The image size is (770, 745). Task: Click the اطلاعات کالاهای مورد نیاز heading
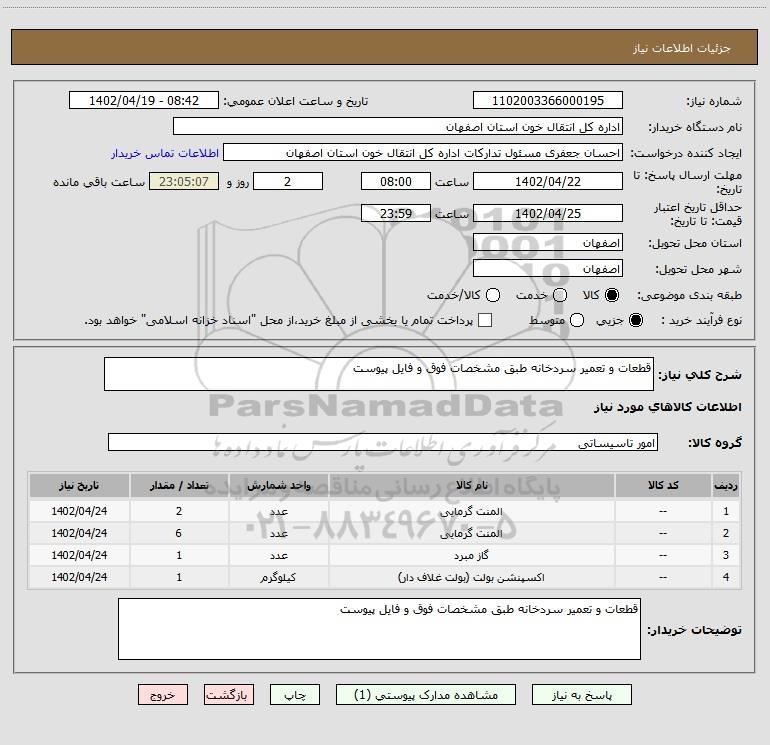click(668, 407)
